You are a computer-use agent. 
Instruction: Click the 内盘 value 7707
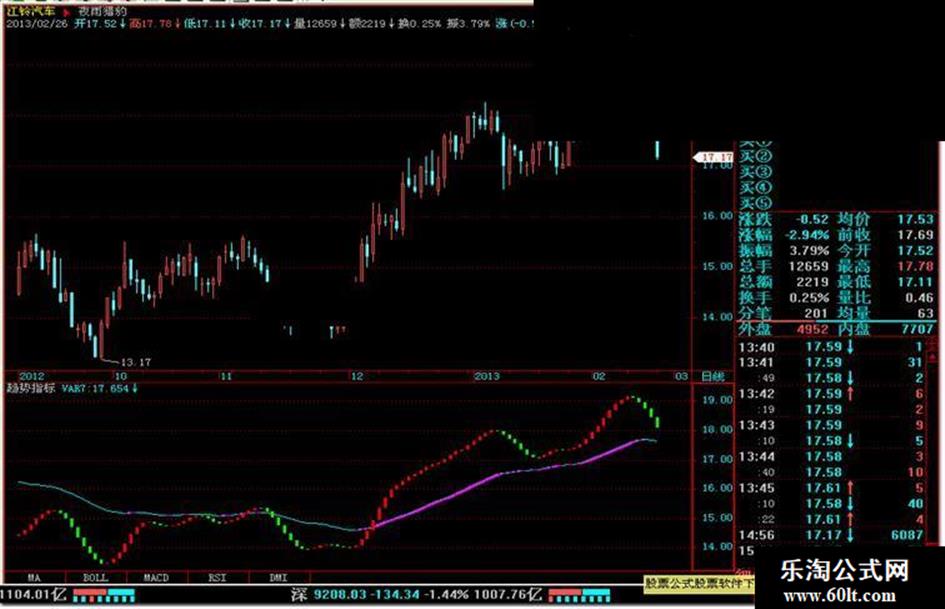point(917,329)
